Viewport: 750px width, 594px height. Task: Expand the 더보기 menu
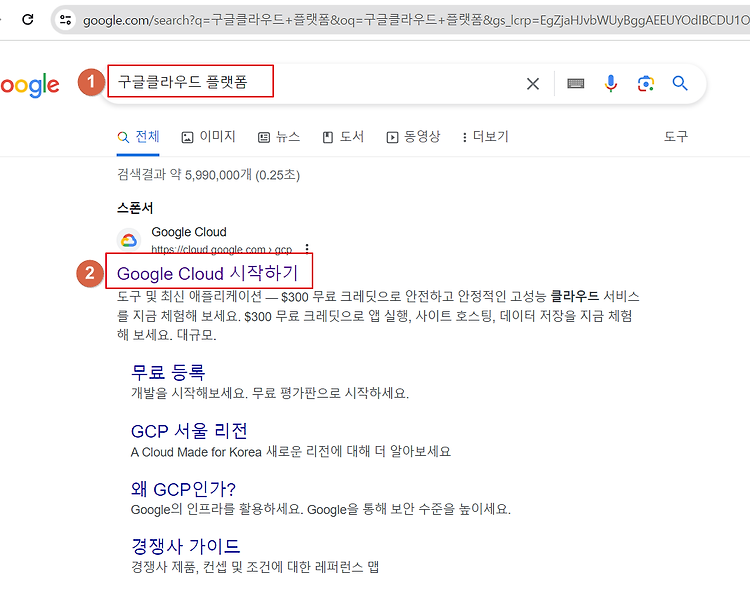click(x=485, y=137)
